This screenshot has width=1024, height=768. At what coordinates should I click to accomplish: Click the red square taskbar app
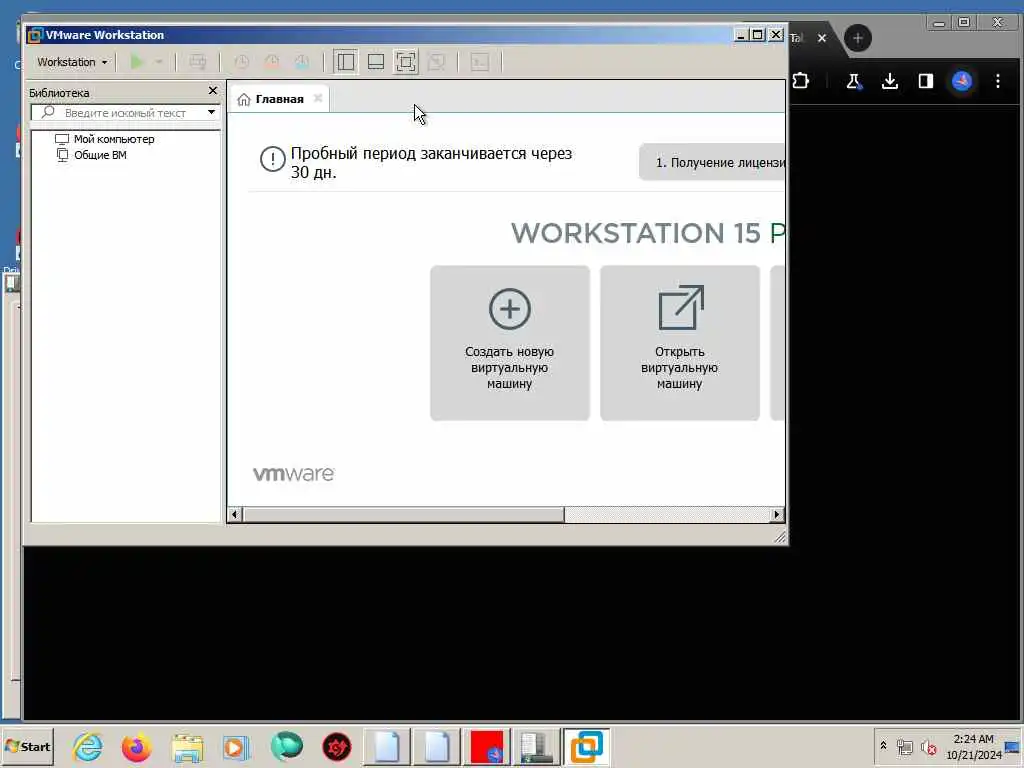click(487, 747)
